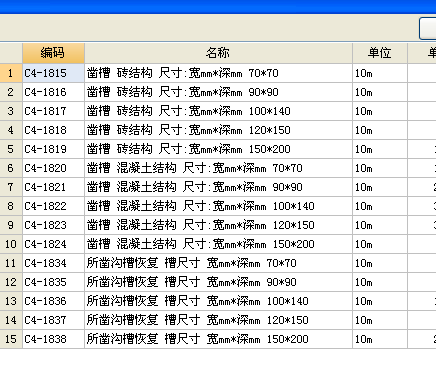Viewport: 436px width, 373px height.
Task: Select code cell C4-1816
Action: 53,92
